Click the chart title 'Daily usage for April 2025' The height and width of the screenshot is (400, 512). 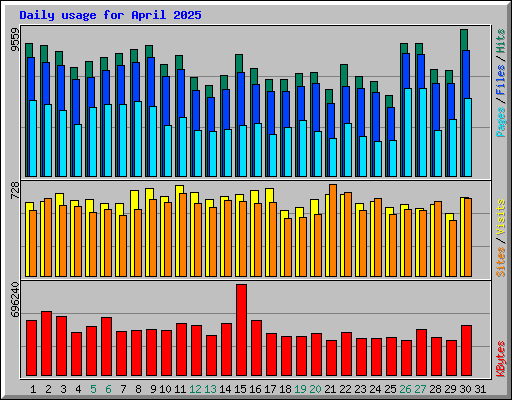click(x=110, y=15)
